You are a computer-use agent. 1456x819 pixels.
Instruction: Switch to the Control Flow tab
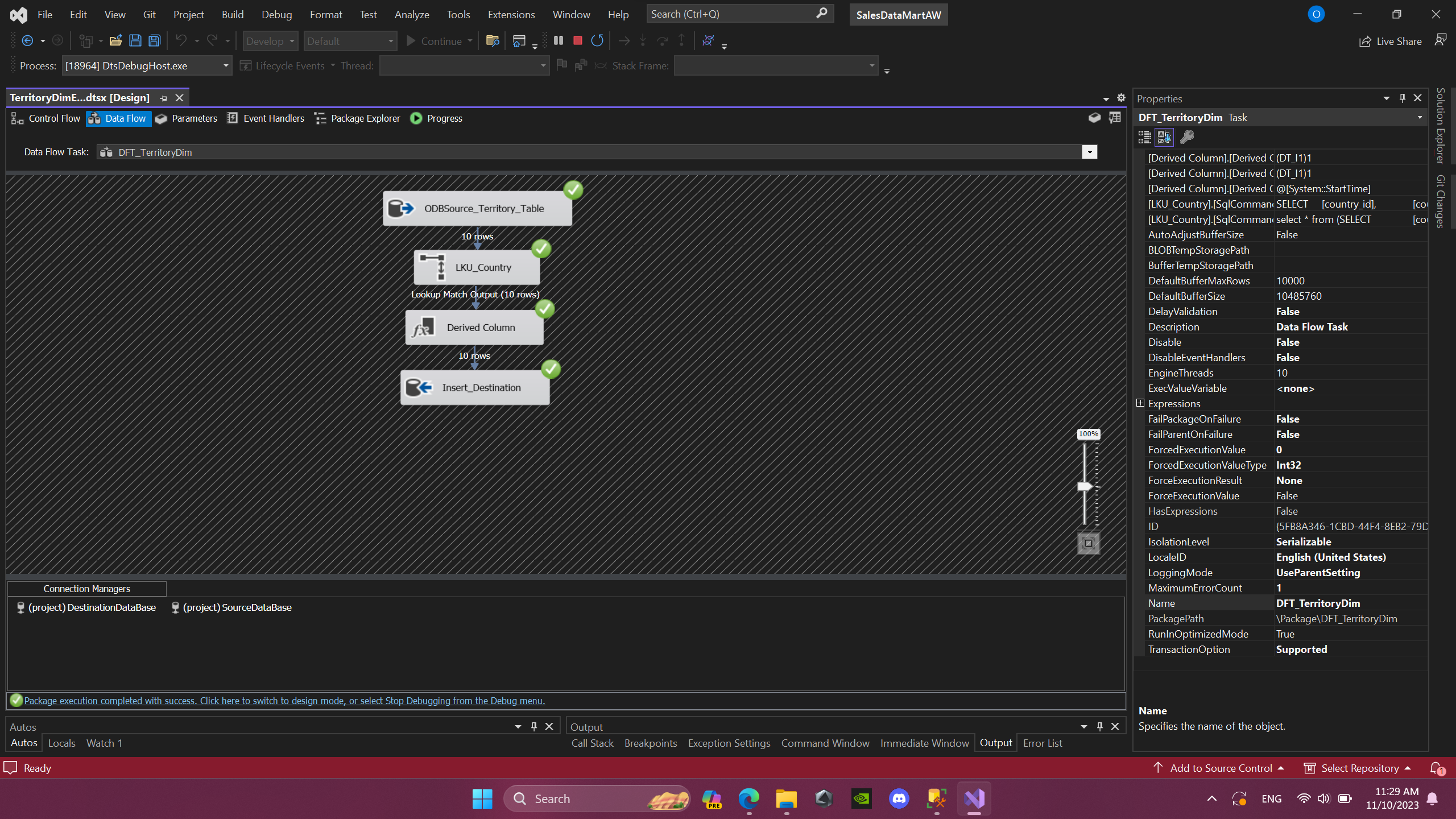54,118
